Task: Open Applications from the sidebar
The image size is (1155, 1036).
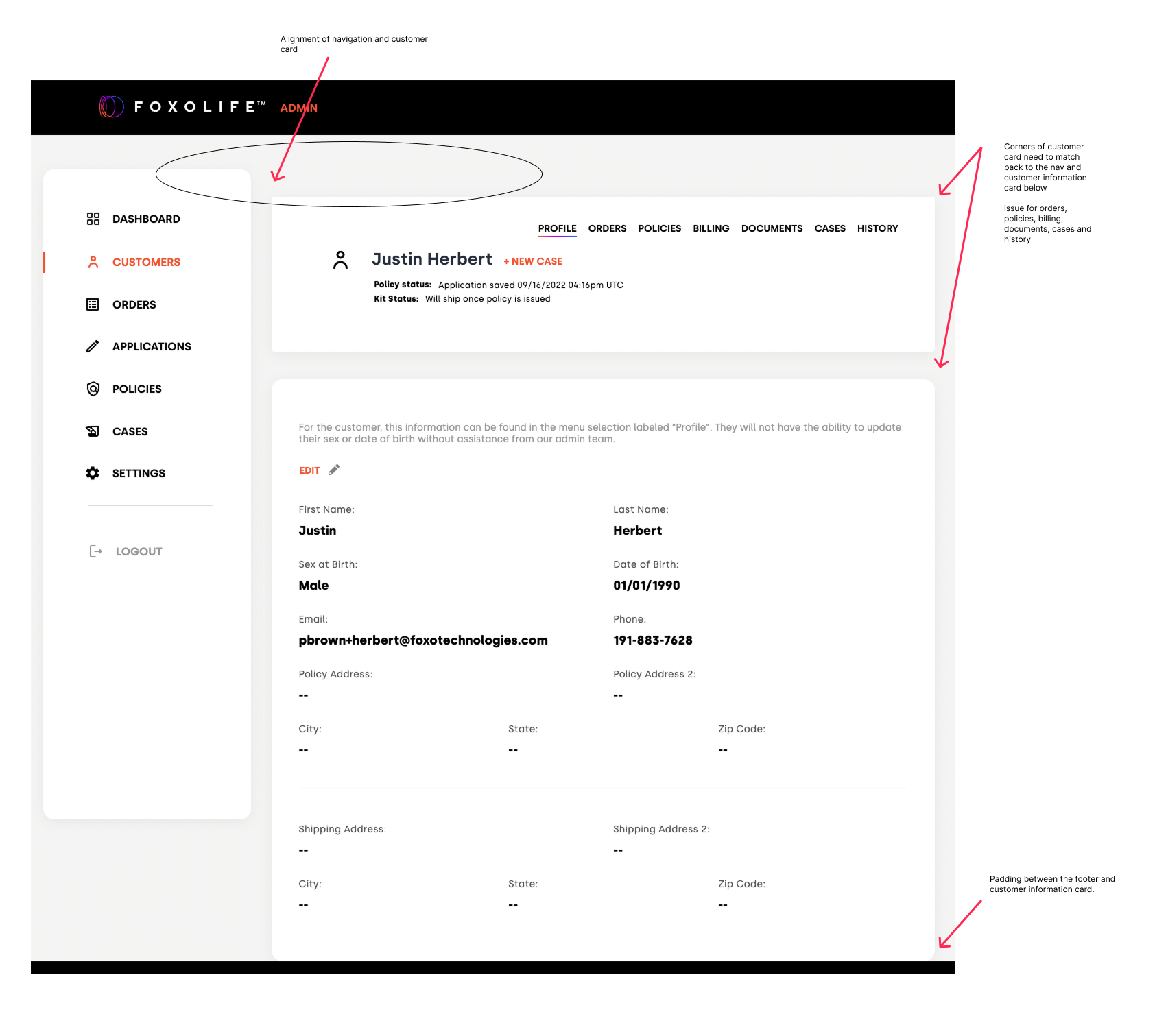Action: tap(152, 346)
